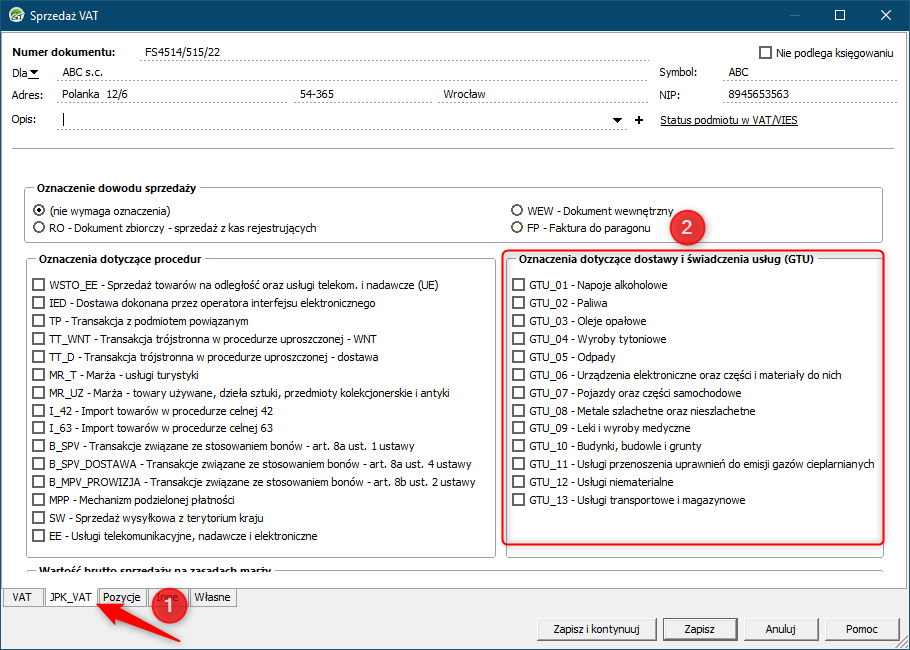
Task: Open the Dla dropdown arrow
Action: [x=34, y=73]
